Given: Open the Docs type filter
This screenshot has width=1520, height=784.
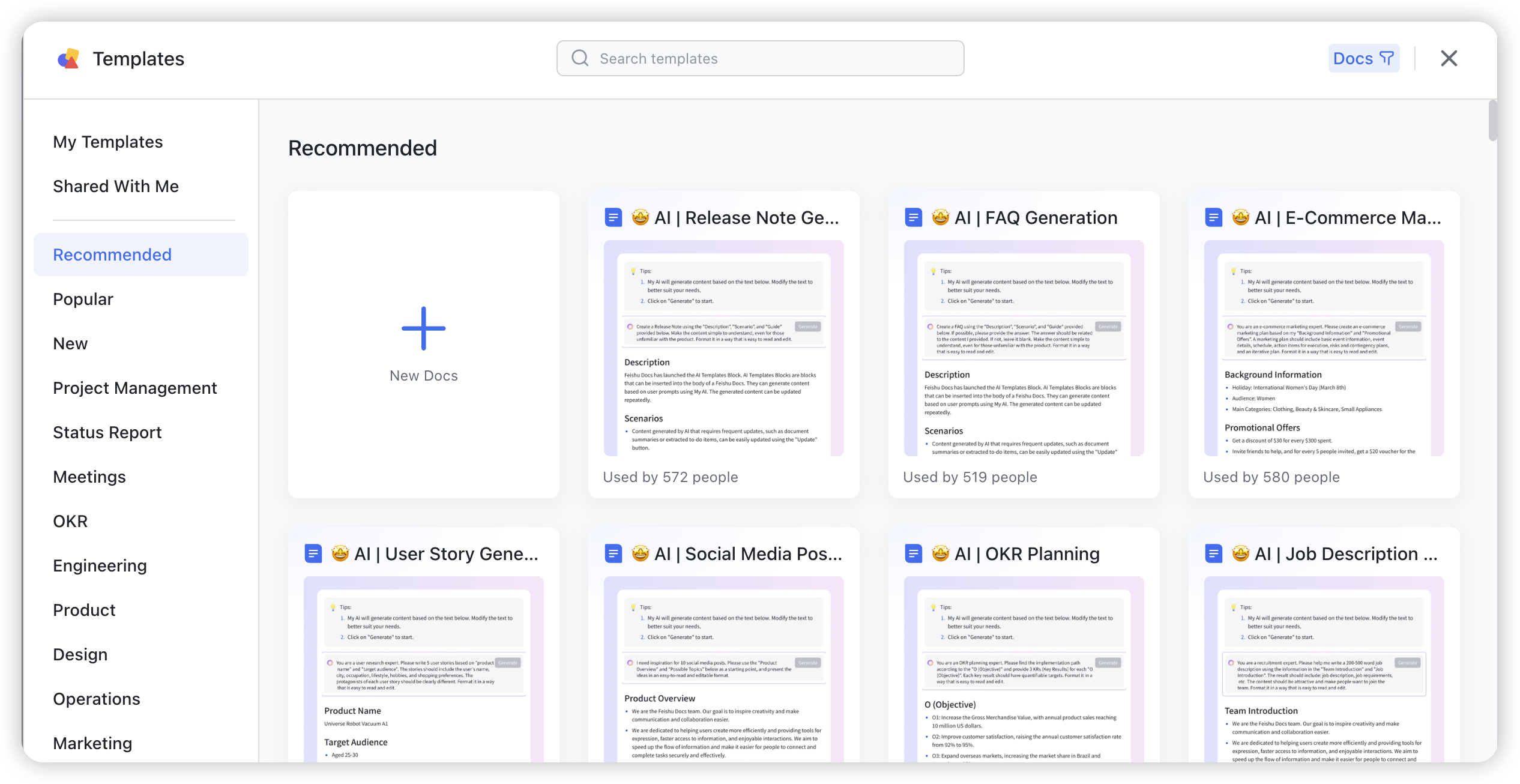Looking at the screenshot, I should [1364, 58].
